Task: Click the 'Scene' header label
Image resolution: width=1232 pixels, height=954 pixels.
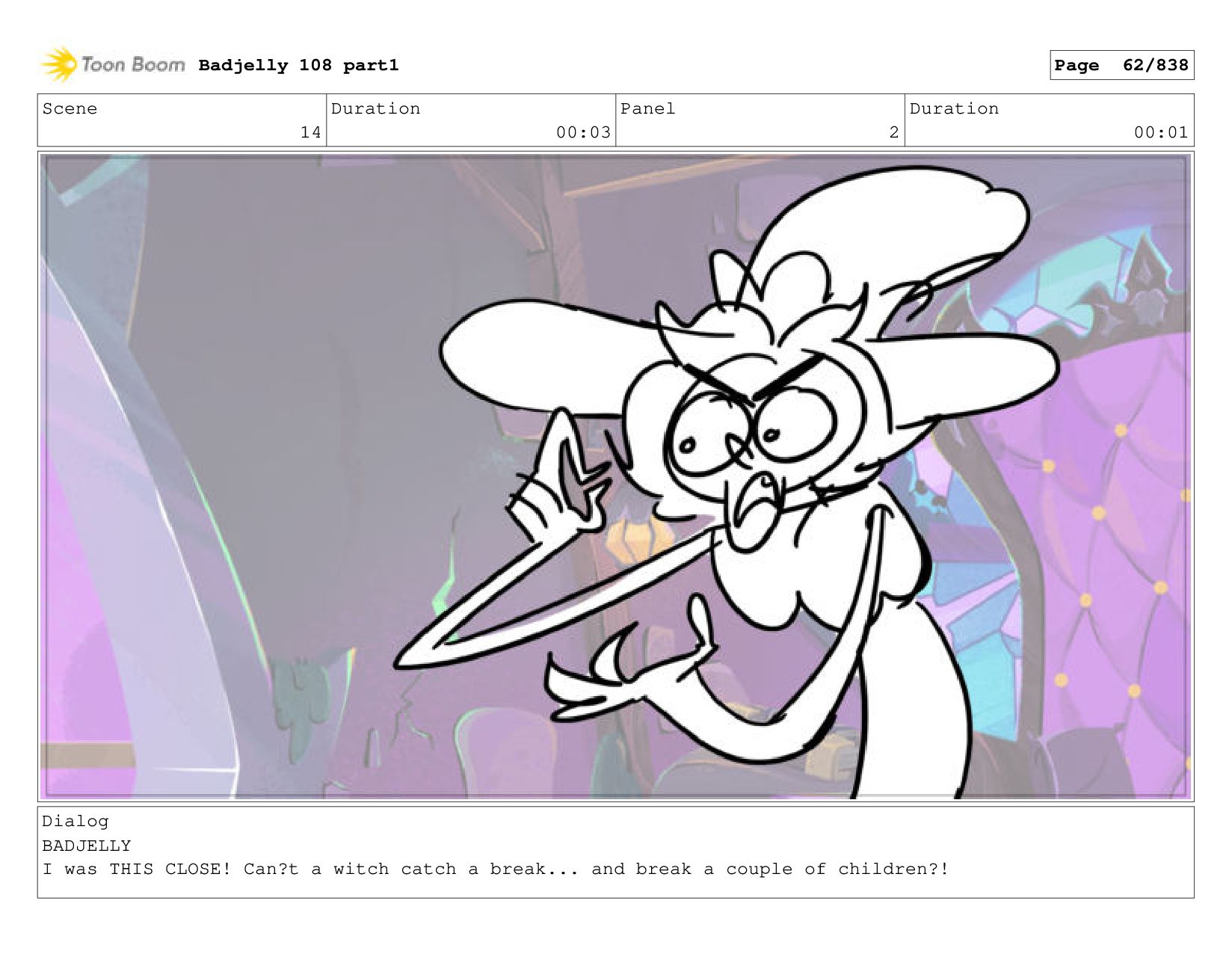Action: pyautogui.click(x=70, y=108)
